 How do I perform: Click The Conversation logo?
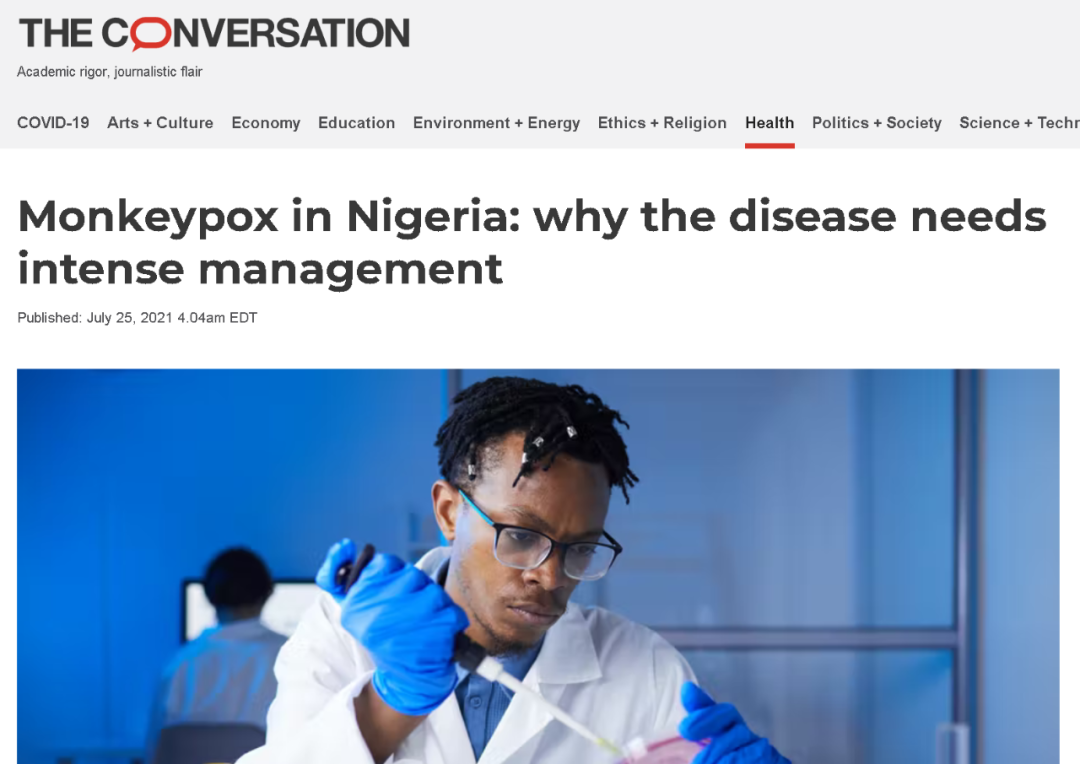[214, 34]
